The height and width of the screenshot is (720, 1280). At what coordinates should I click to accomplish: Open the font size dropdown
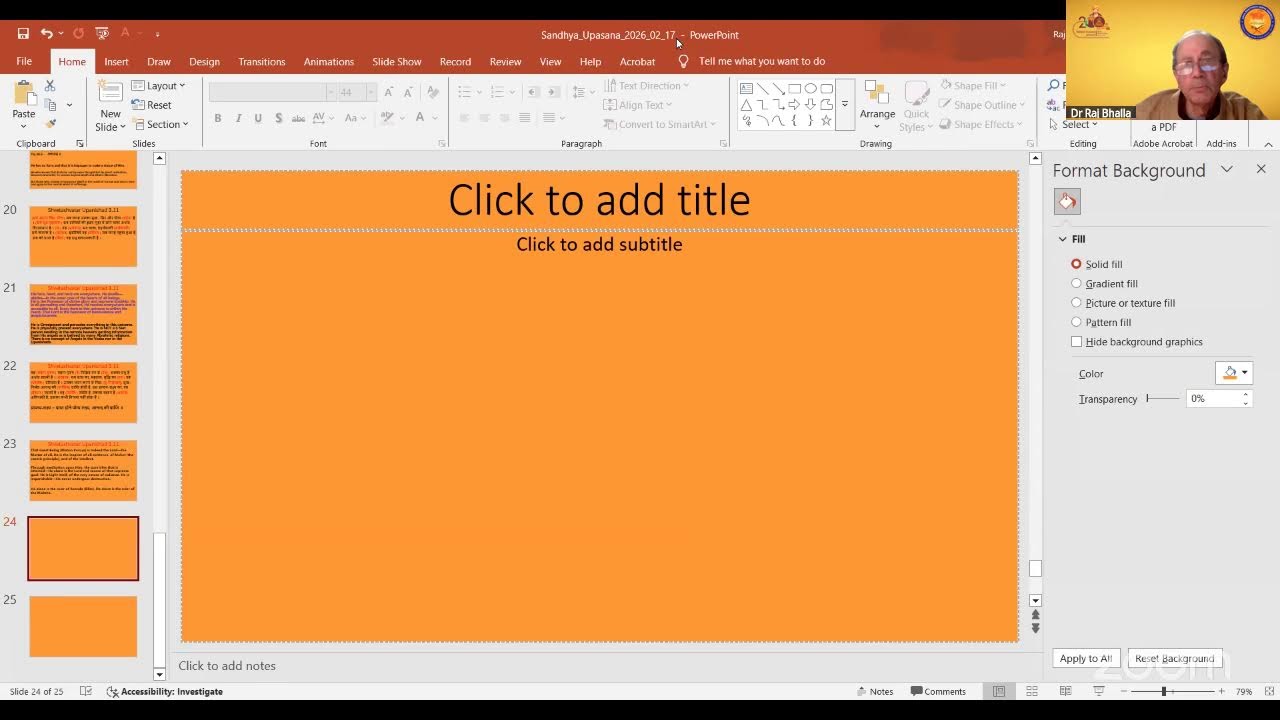pos(370,92)
